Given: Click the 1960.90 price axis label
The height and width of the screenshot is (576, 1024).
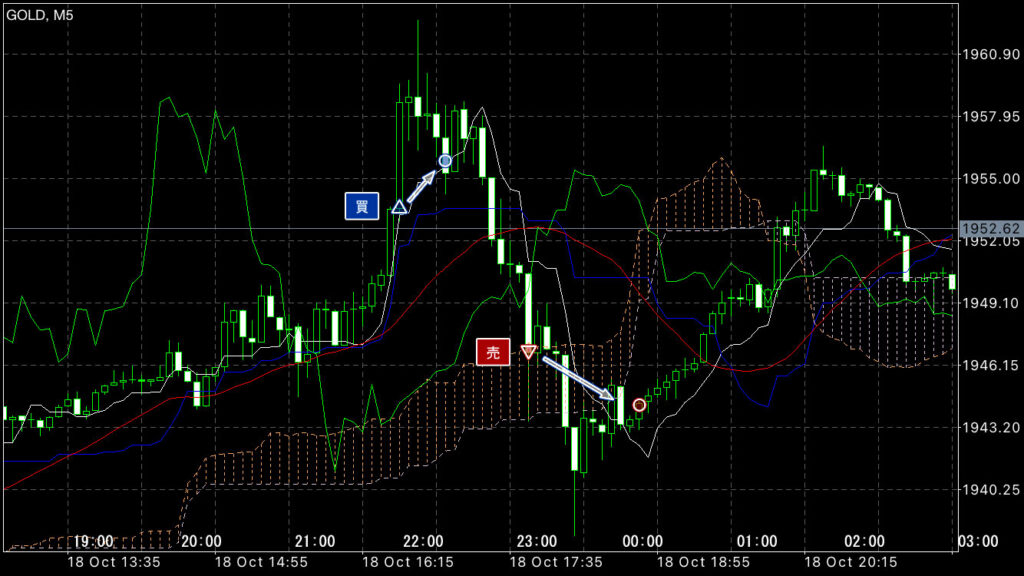Looking at the screenshot, I should [x=990, y=54].
